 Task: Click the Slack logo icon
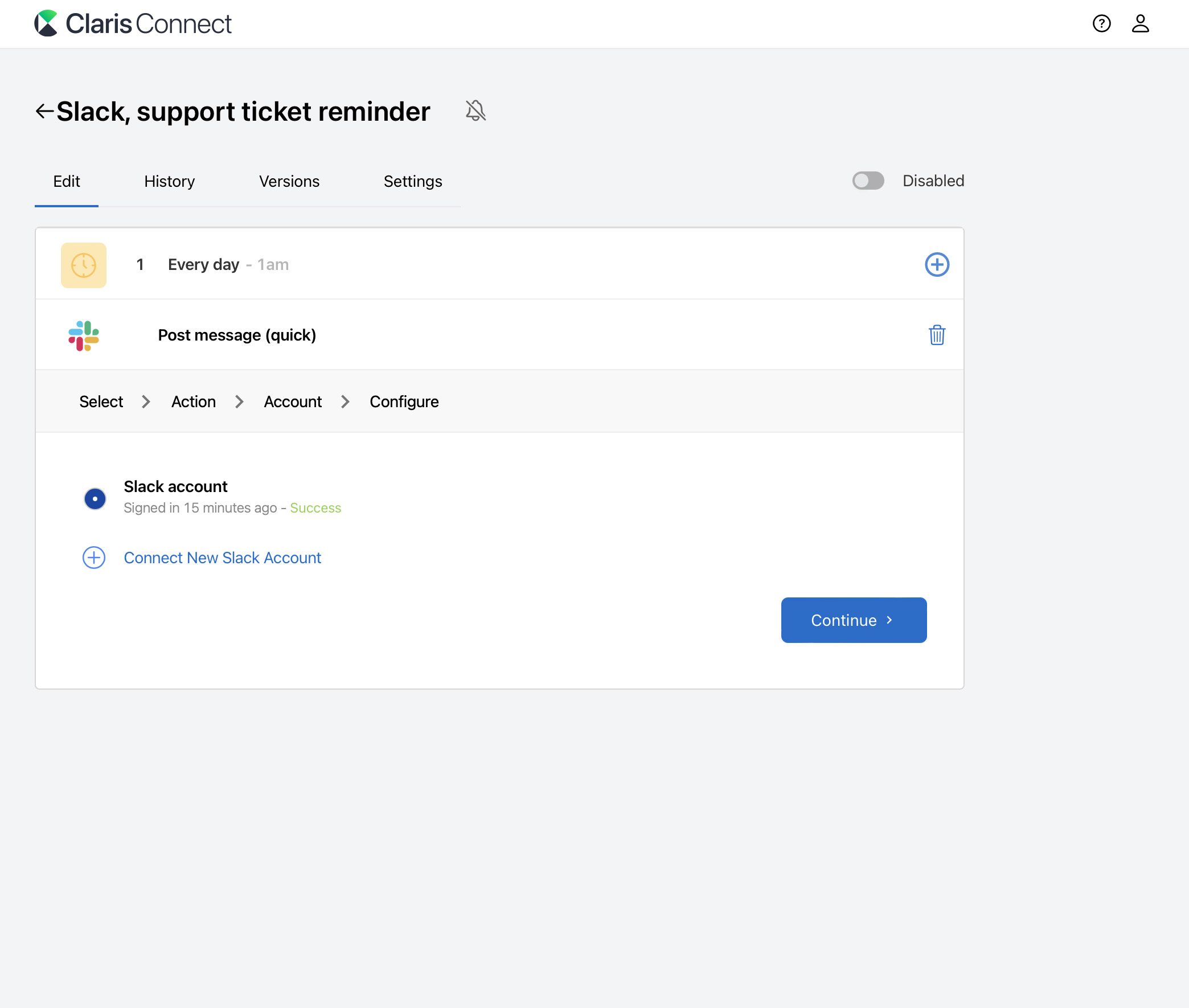tap(83, 335)
